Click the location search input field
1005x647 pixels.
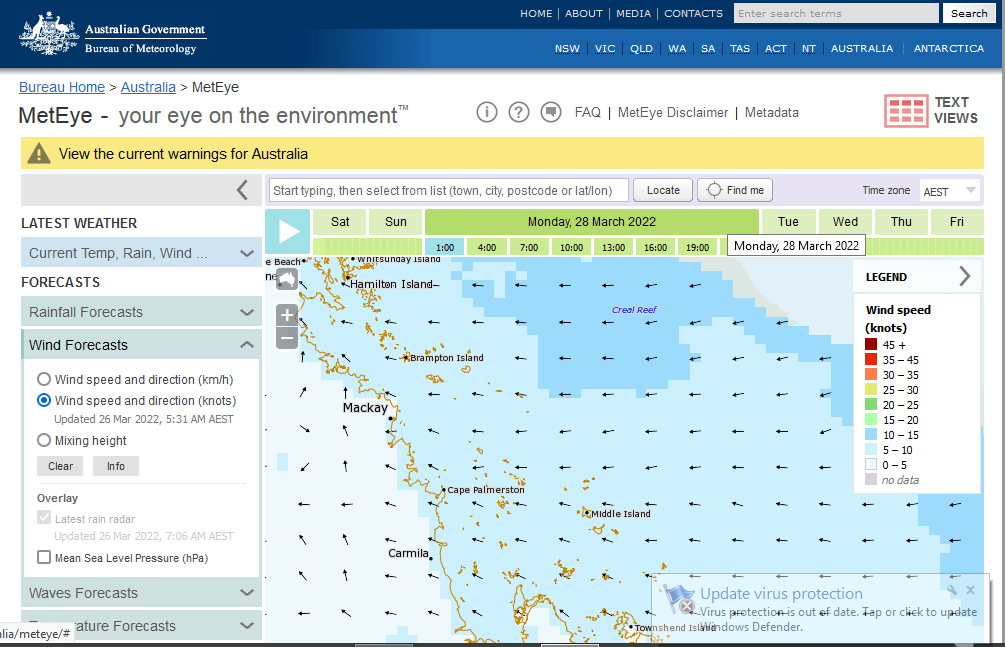(x=449, y=190)
